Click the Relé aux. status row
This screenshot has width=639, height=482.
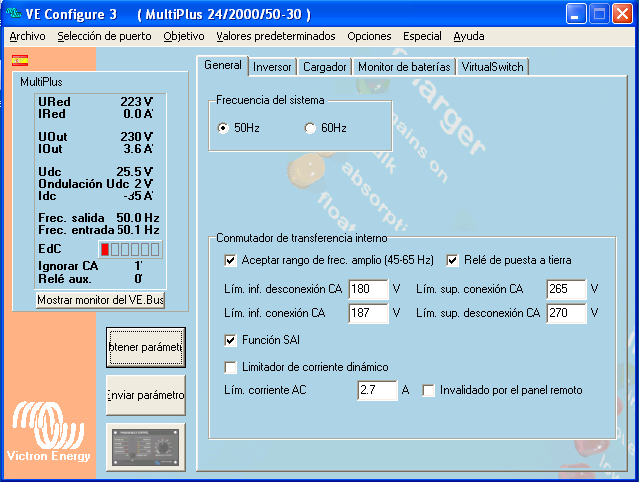tap(90, 279)
